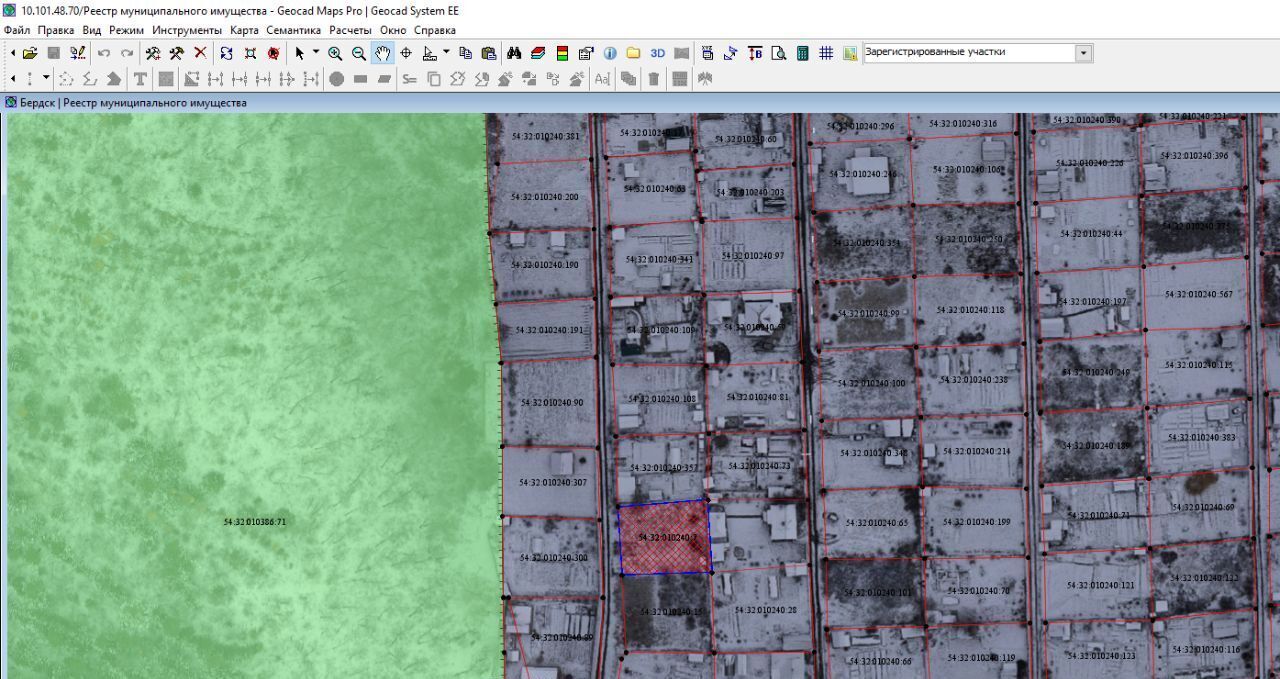The image size is (1280, 679).
Task: Select the arrow pointer tool
Action: [x=299, y=53]
